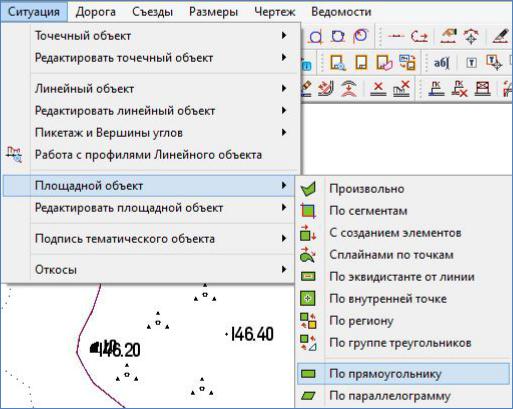Click the По региону icon
The image size is (513, 409).
coord(308,321)
